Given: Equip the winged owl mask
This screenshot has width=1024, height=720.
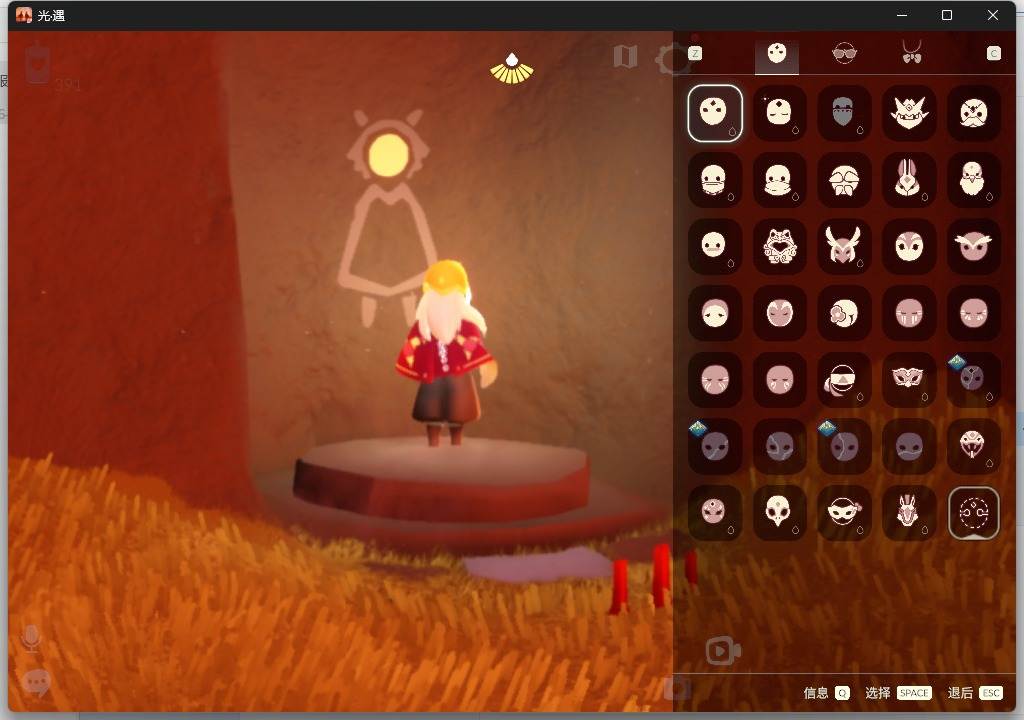Looking at the screenshot, I should pos(973,246).
